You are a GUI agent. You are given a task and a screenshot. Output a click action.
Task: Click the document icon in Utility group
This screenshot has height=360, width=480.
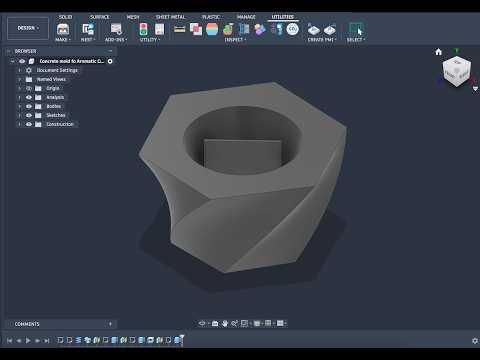click(160, 29)
